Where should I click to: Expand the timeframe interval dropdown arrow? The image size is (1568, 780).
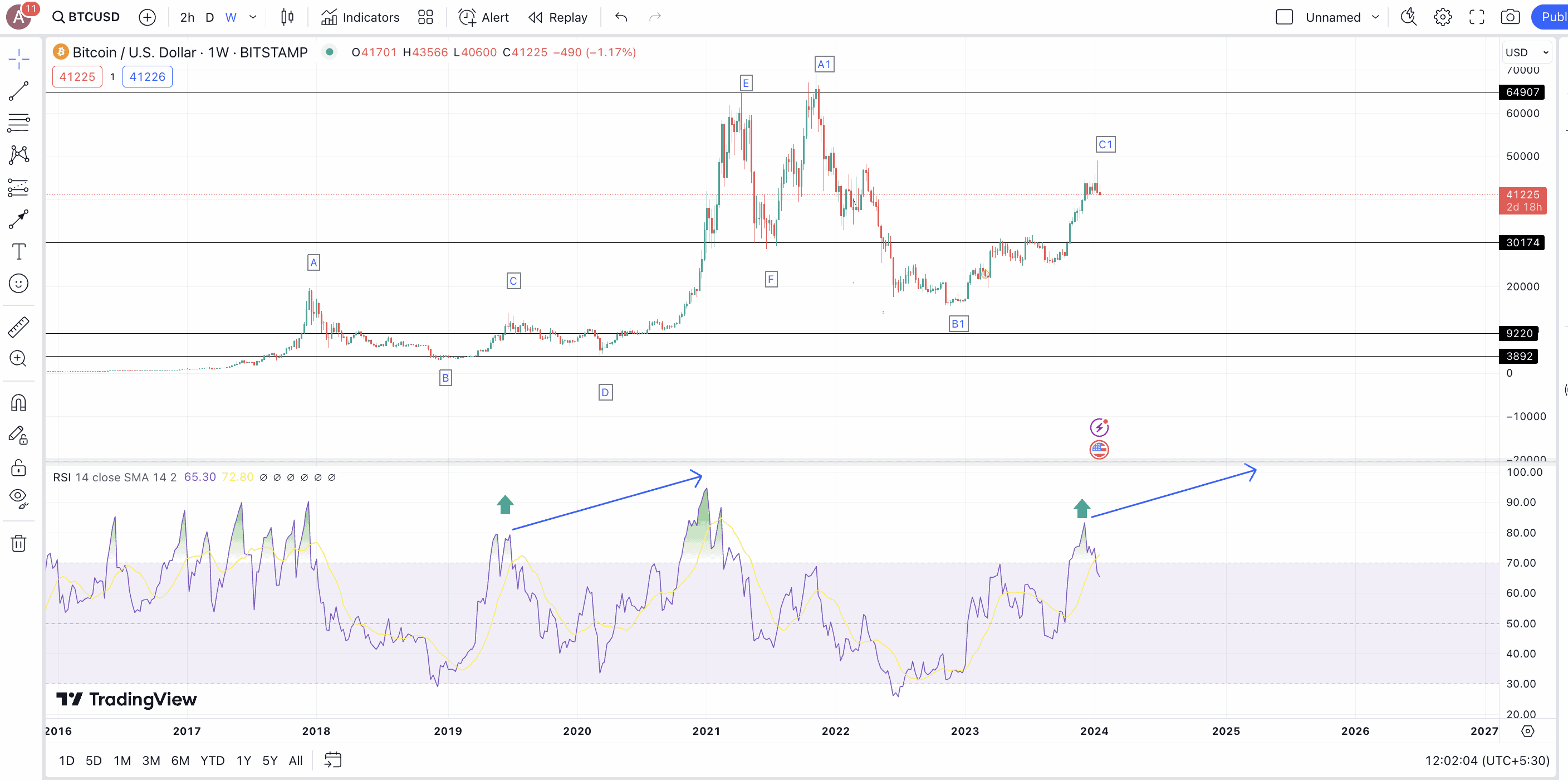coord(253,17)
